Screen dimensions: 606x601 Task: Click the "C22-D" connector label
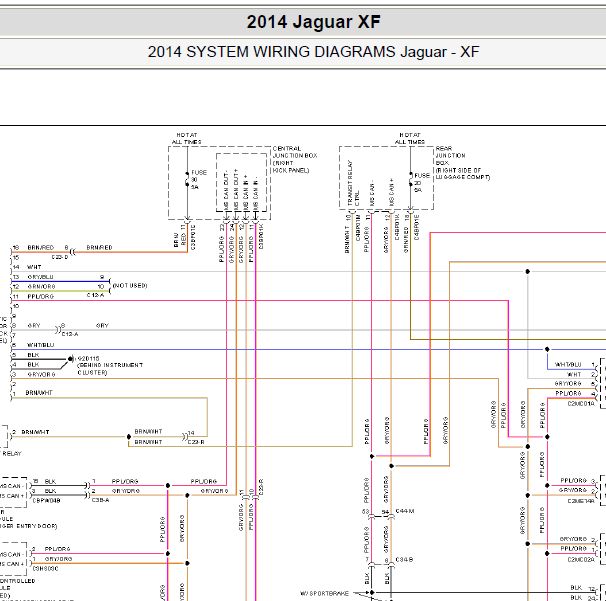(x=60, y=257)
